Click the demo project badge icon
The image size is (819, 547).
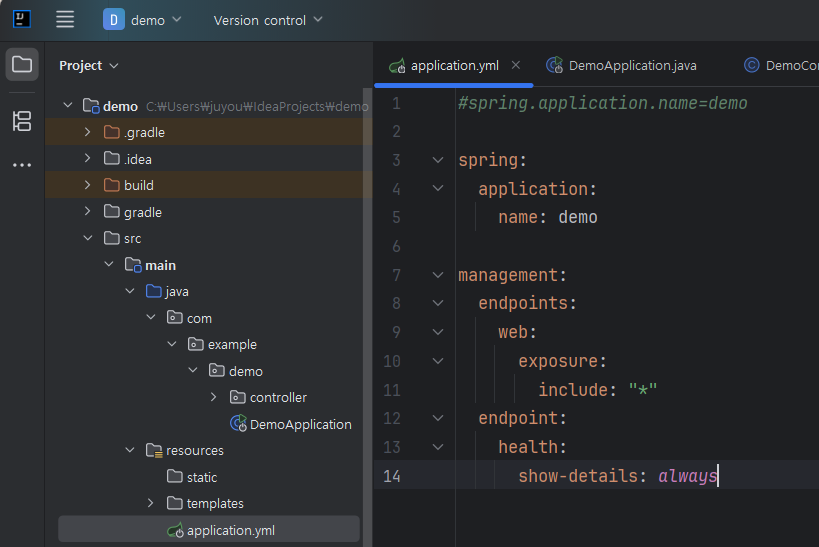[x=113, y=20]
